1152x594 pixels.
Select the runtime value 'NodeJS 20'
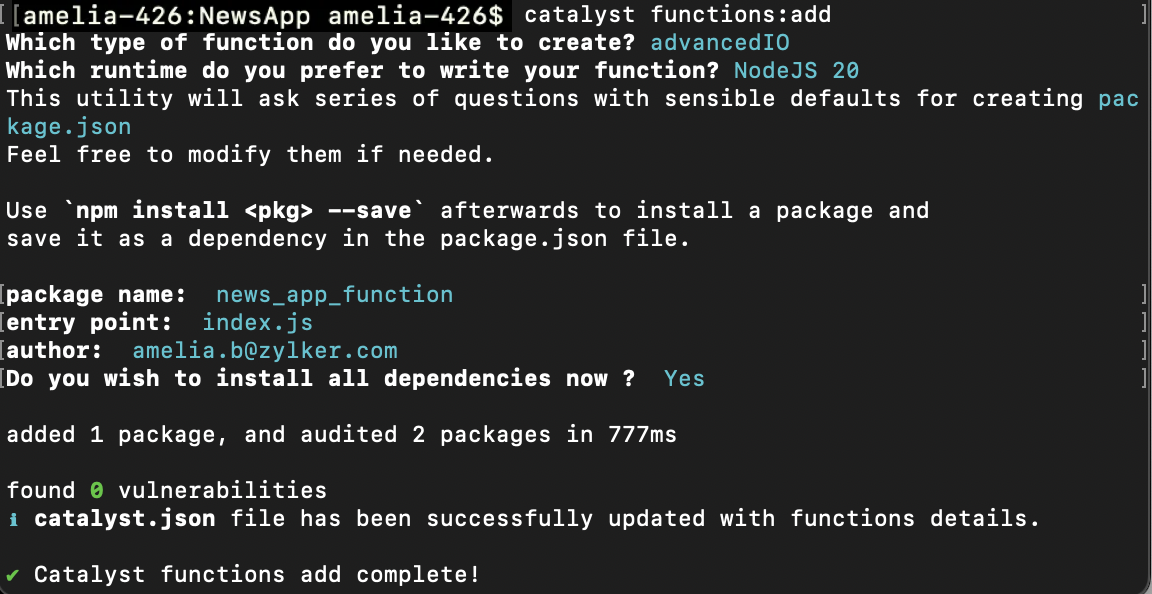796,71
